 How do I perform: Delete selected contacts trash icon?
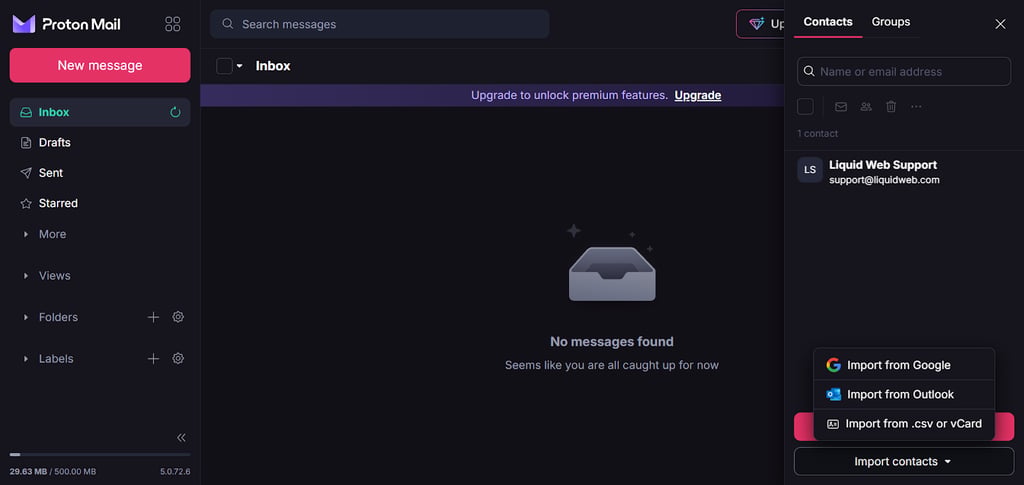point(891,106)
